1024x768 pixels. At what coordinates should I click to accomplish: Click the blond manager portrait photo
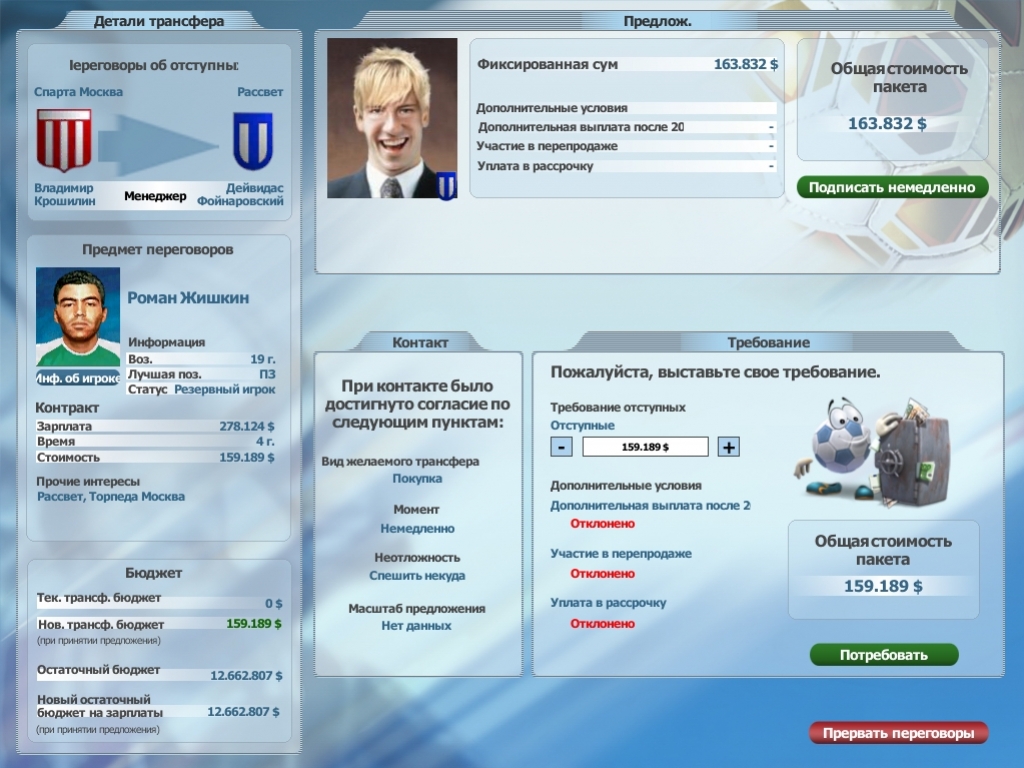point(392,118)
